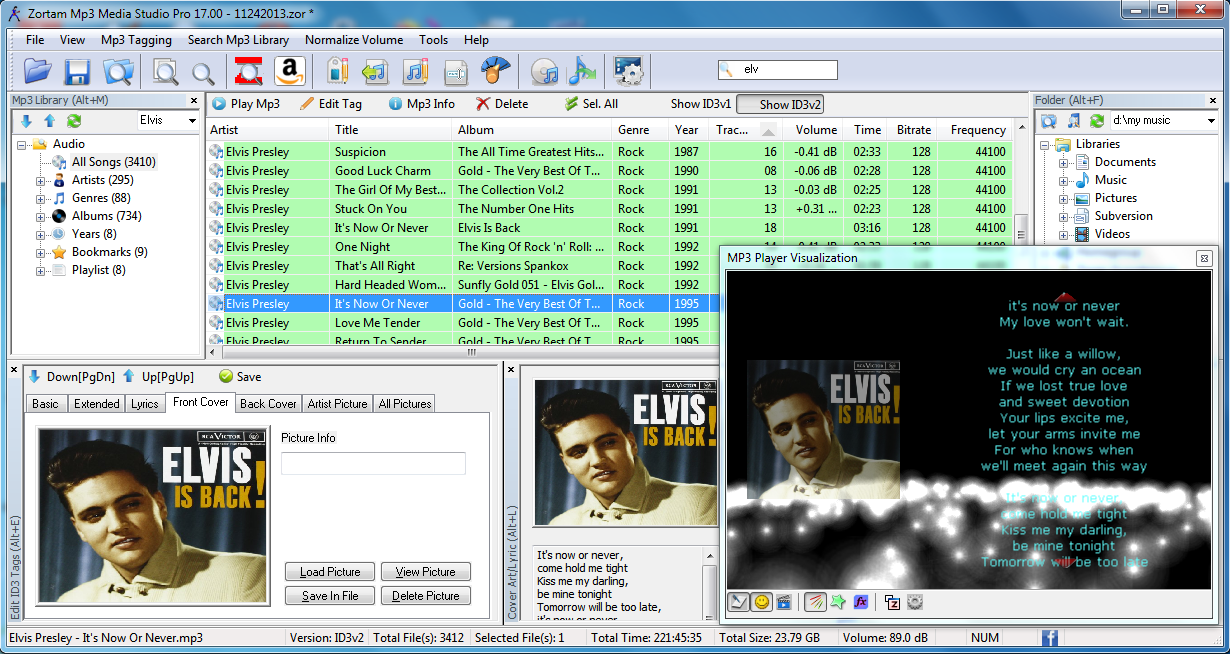Image resolution: width=1230 pixels, height=654 pixels.
Task: Click the View Picture button
Action: pyautogui.click(x=425, y=572)
